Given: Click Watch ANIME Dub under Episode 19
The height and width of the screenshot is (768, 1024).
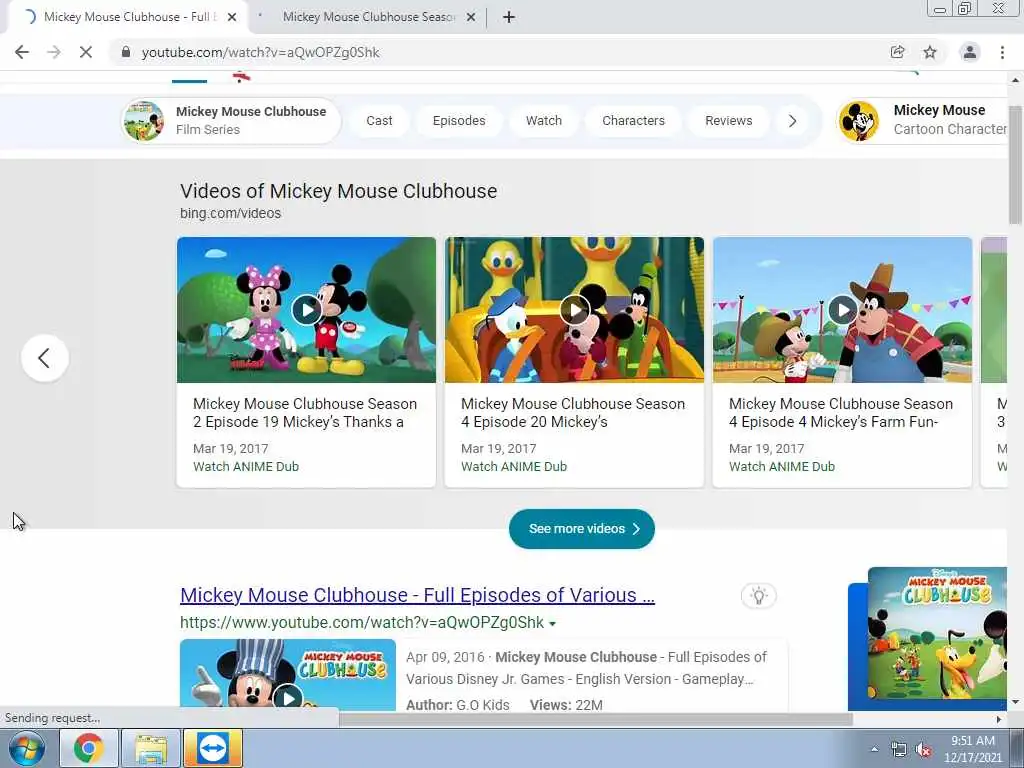Looking at the screenshot, I should pos(246,467).
